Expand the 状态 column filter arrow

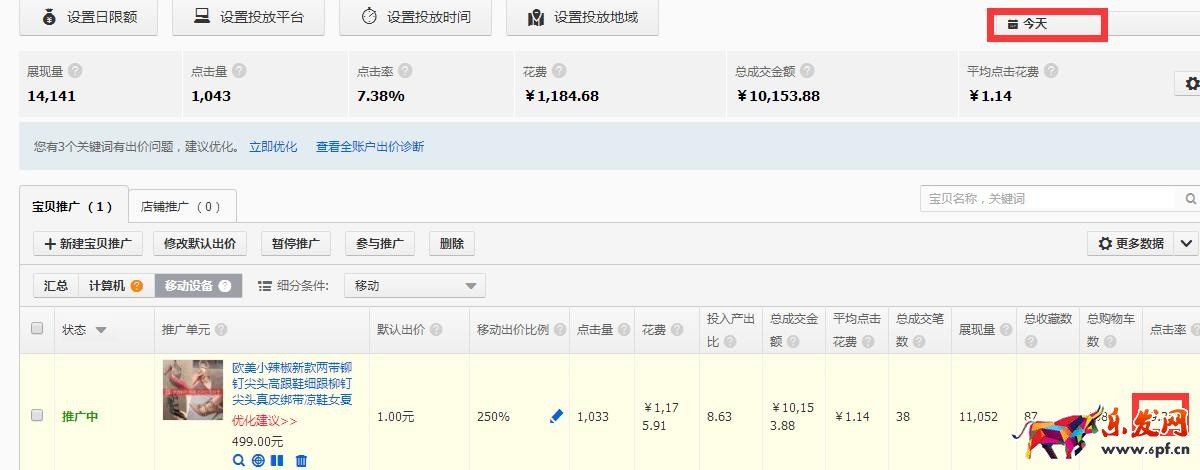[101, 330]
